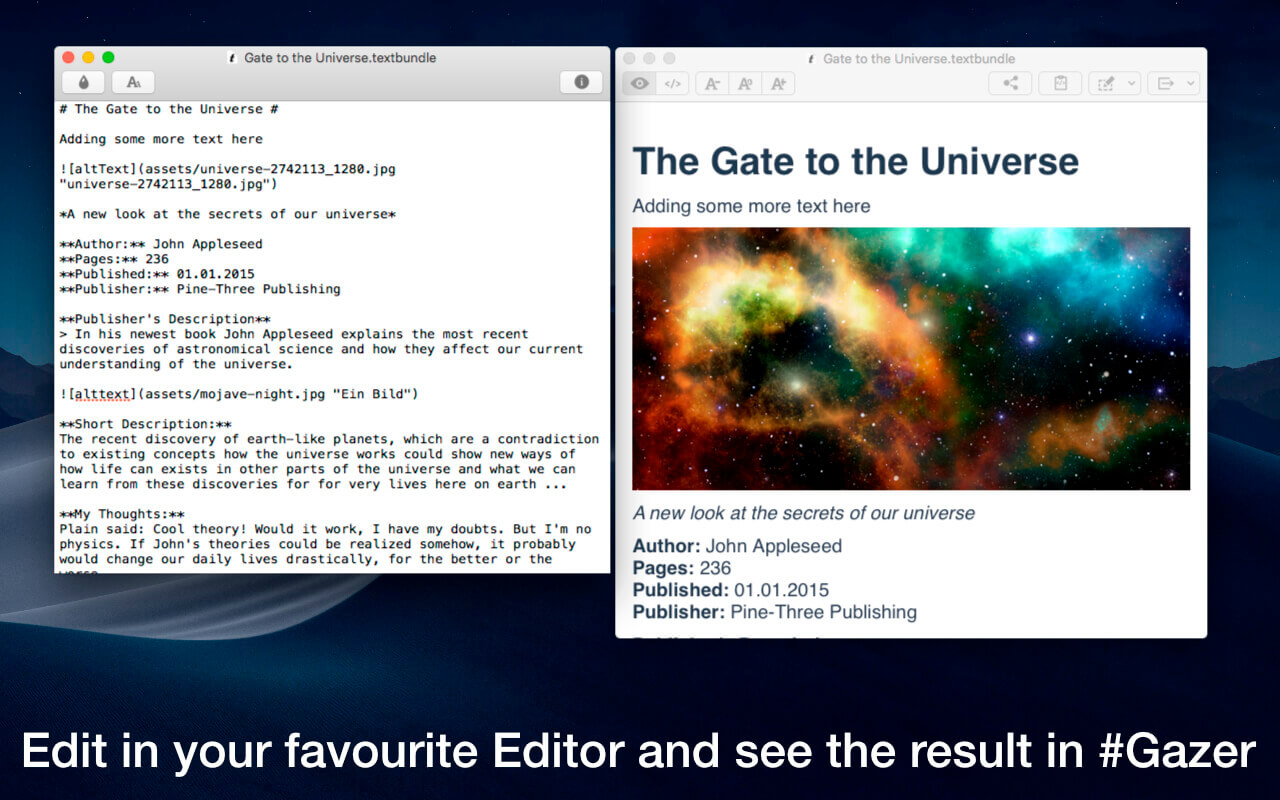
Task: Click the '**Pages:** 236' line in the editor
Action: [x=114, y=259]
